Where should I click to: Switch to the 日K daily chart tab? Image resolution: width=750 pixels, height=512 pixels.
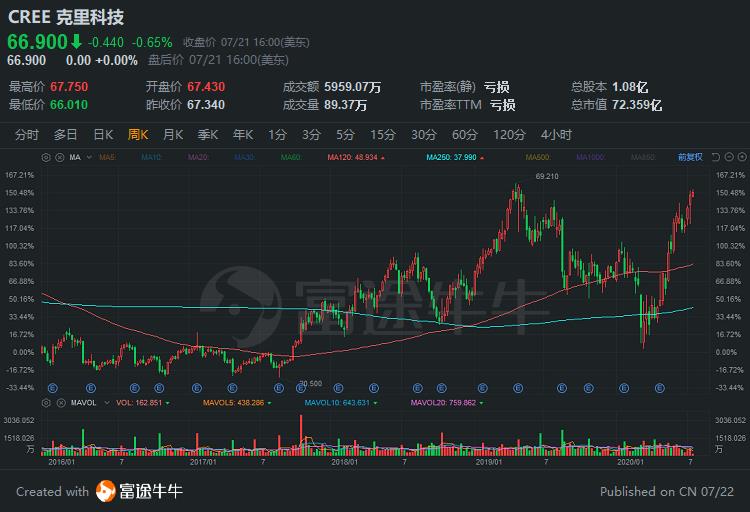point(103,135)
